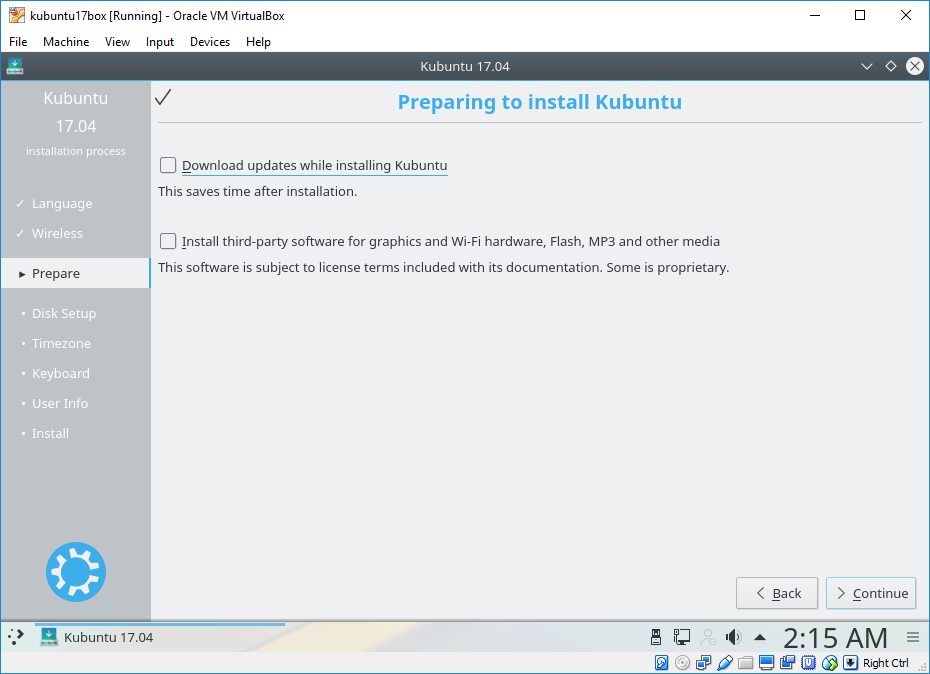The image size is (930, 674).
Task: Open the View menu
Action: (x=117, y=42)
